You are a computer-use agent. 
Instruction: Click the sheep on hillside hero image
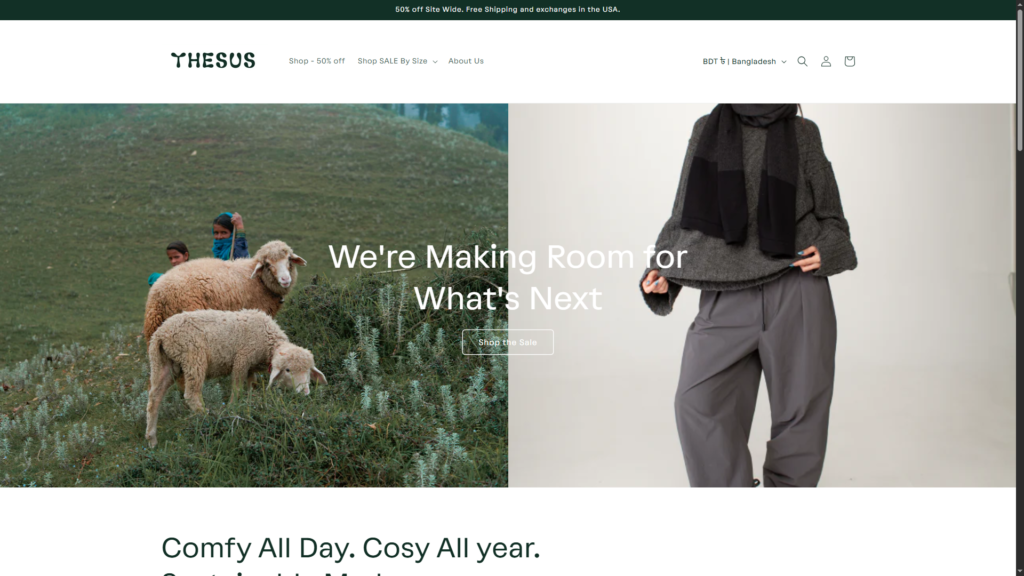click(x=254, y=295)
